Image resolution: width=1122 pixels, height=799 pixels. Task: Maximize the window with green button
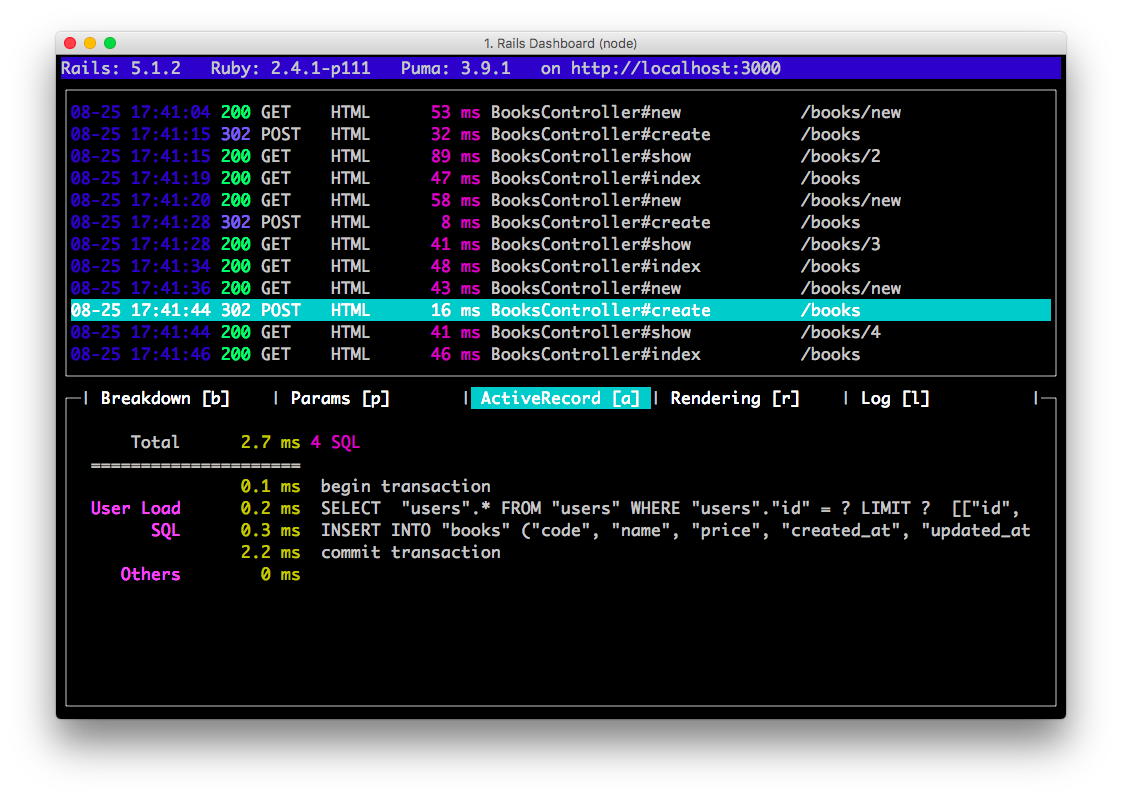coord(110,43)
